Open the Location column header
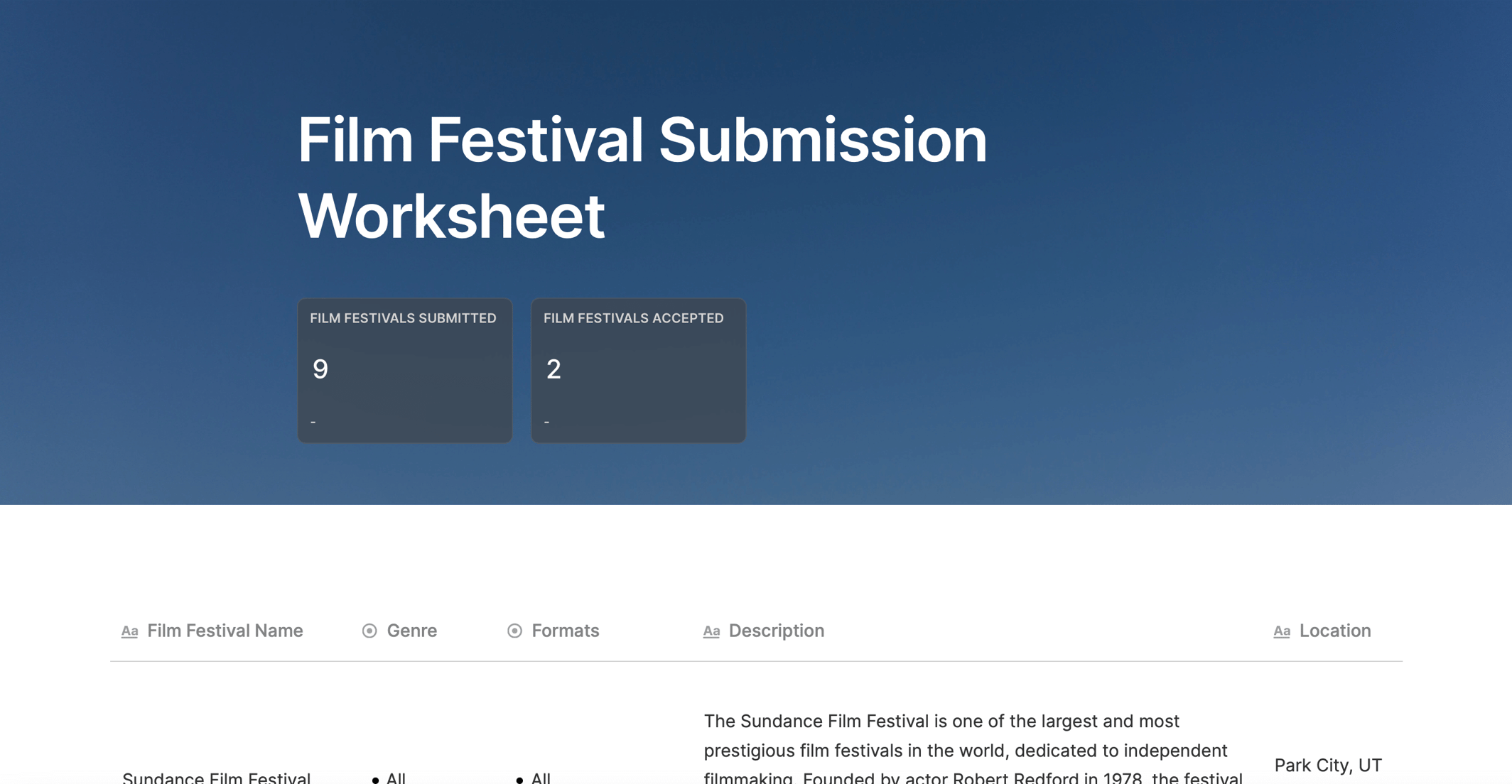This screenshot has height=784, width=1512. tap(1322, 631)
